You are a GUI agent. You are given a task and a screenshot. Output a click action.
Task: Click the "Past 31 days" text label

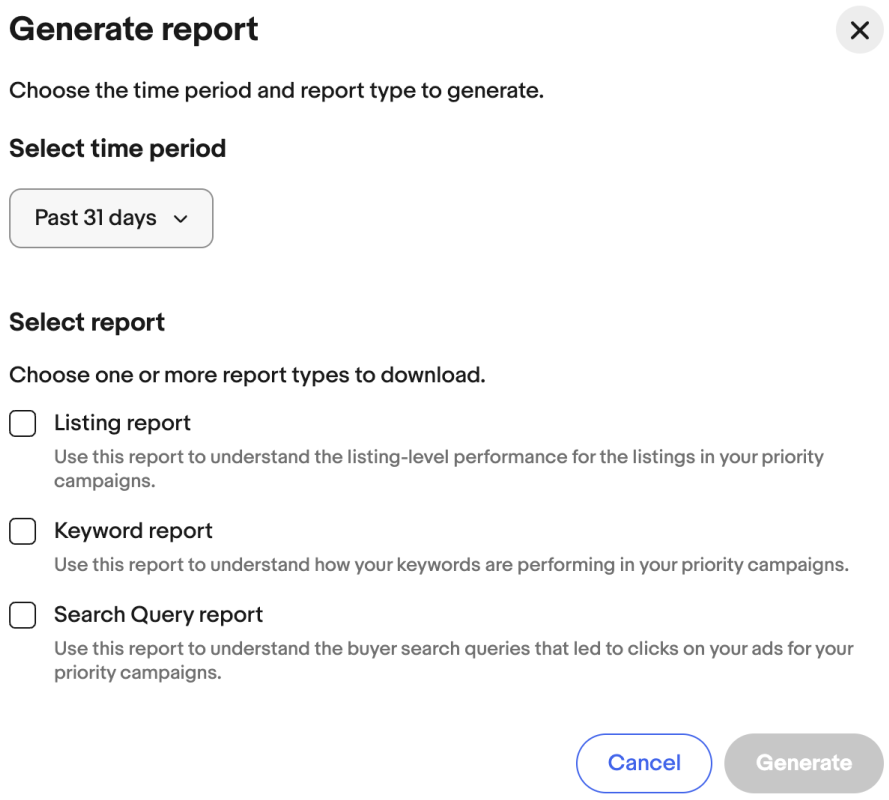pyautogui.click(x=95, y=218)
